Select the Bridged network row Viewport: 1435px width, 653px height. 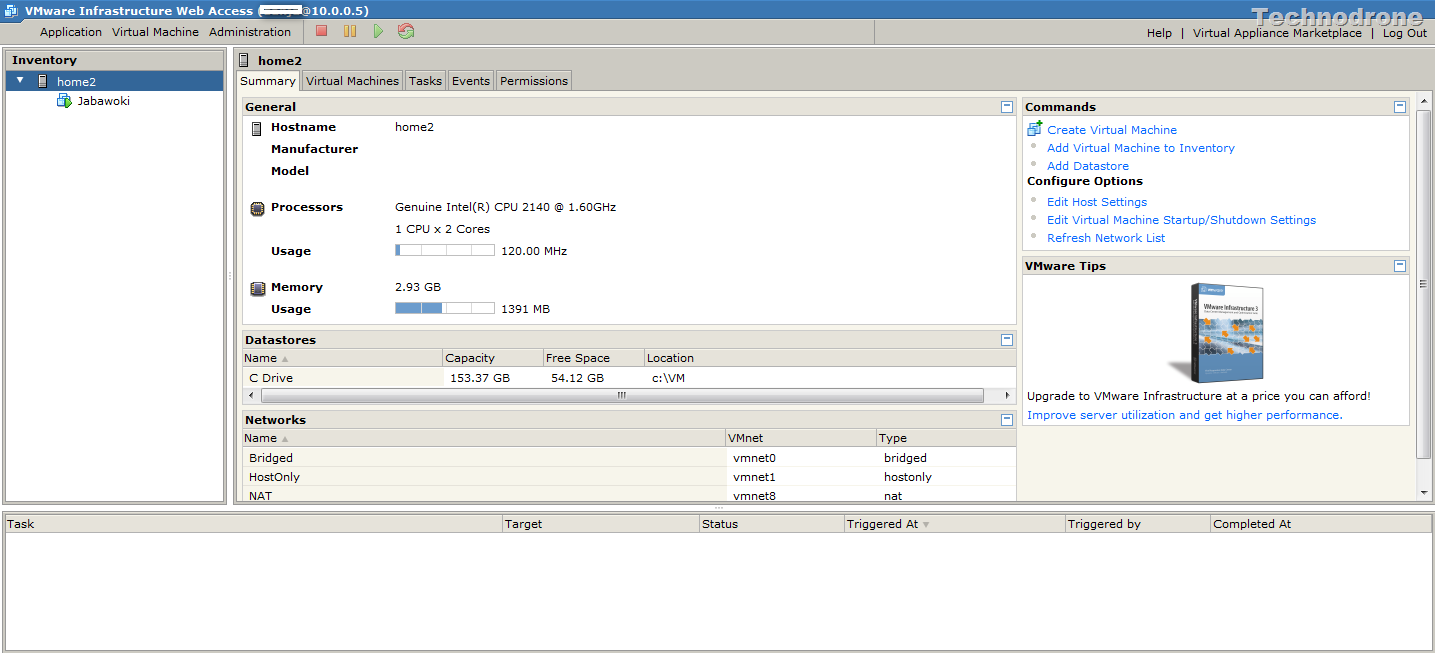coord(629,458)
